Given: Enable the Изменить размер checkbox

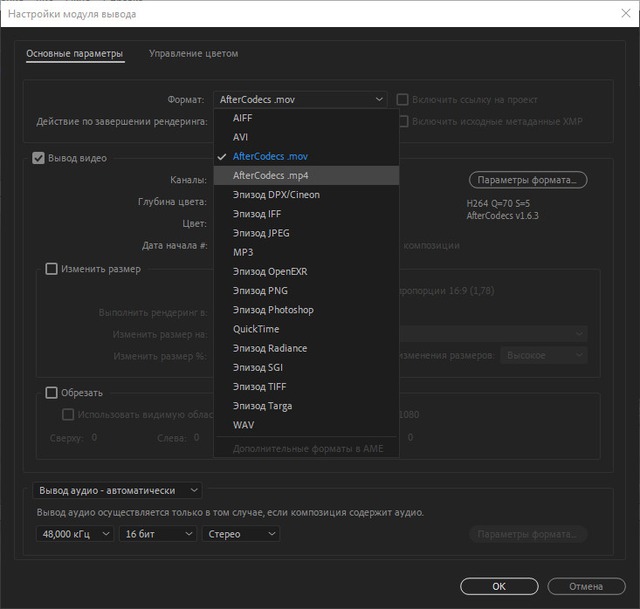Looking at the screenshot, I should point(52,269).
